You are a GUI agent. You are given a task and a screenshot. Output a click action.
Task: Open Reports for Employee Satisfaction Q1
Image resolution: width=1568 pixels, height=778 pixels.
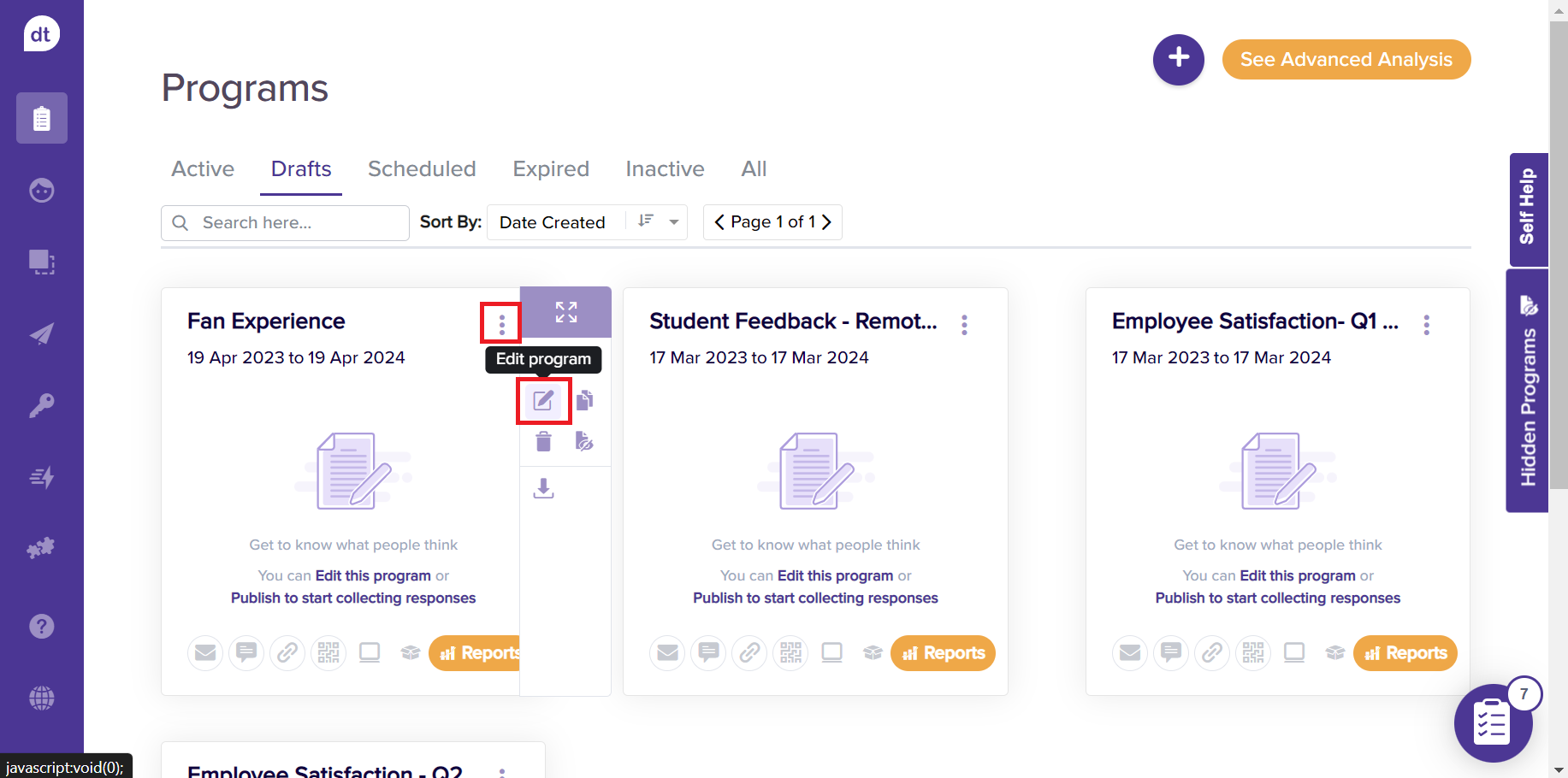click(x=1405, y=653)
